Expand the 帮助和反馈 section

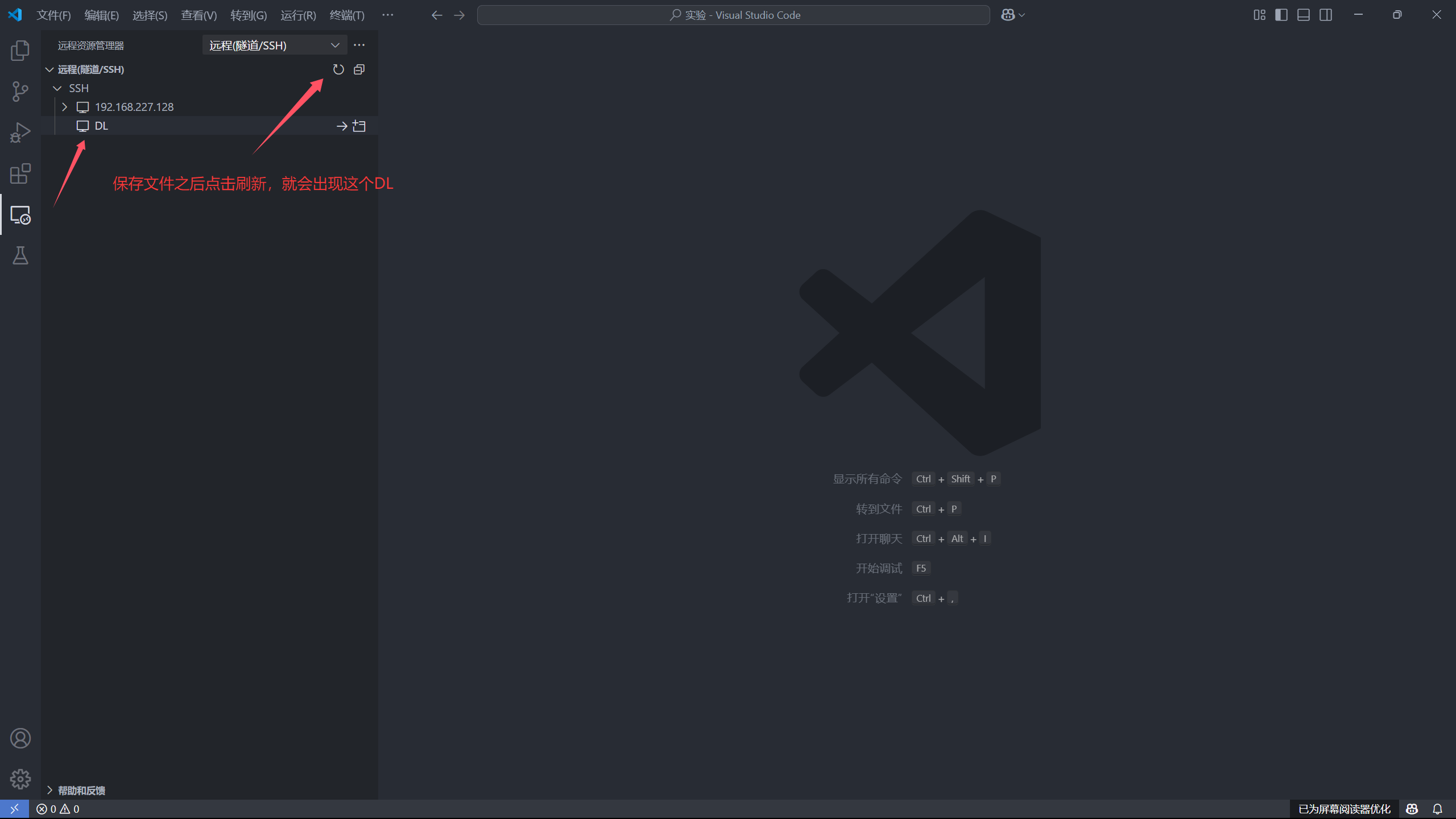pyautogui.click(x=81, y=790)
